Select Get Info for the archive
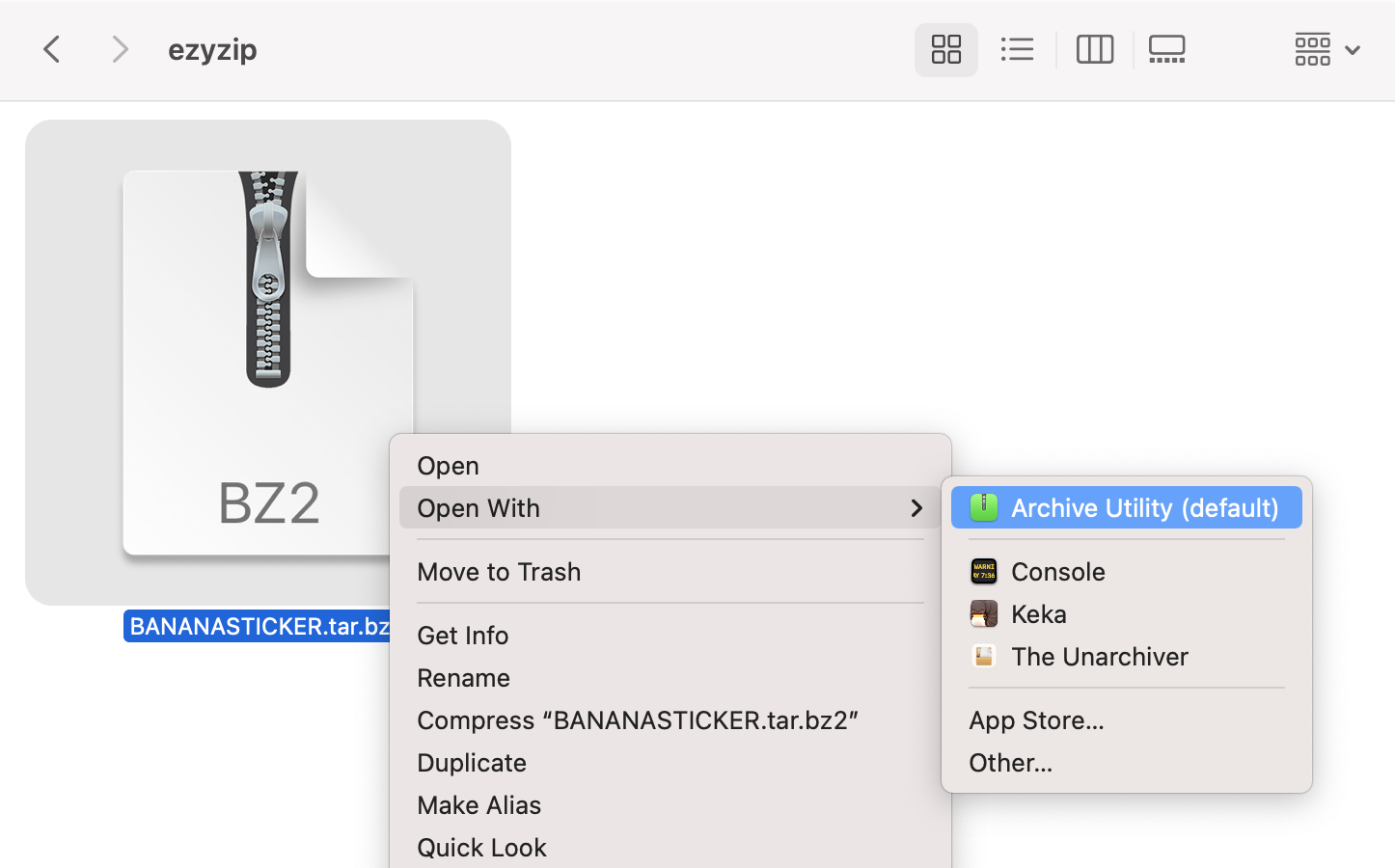This screenshot has height=868, width=1395. [462, 635]
